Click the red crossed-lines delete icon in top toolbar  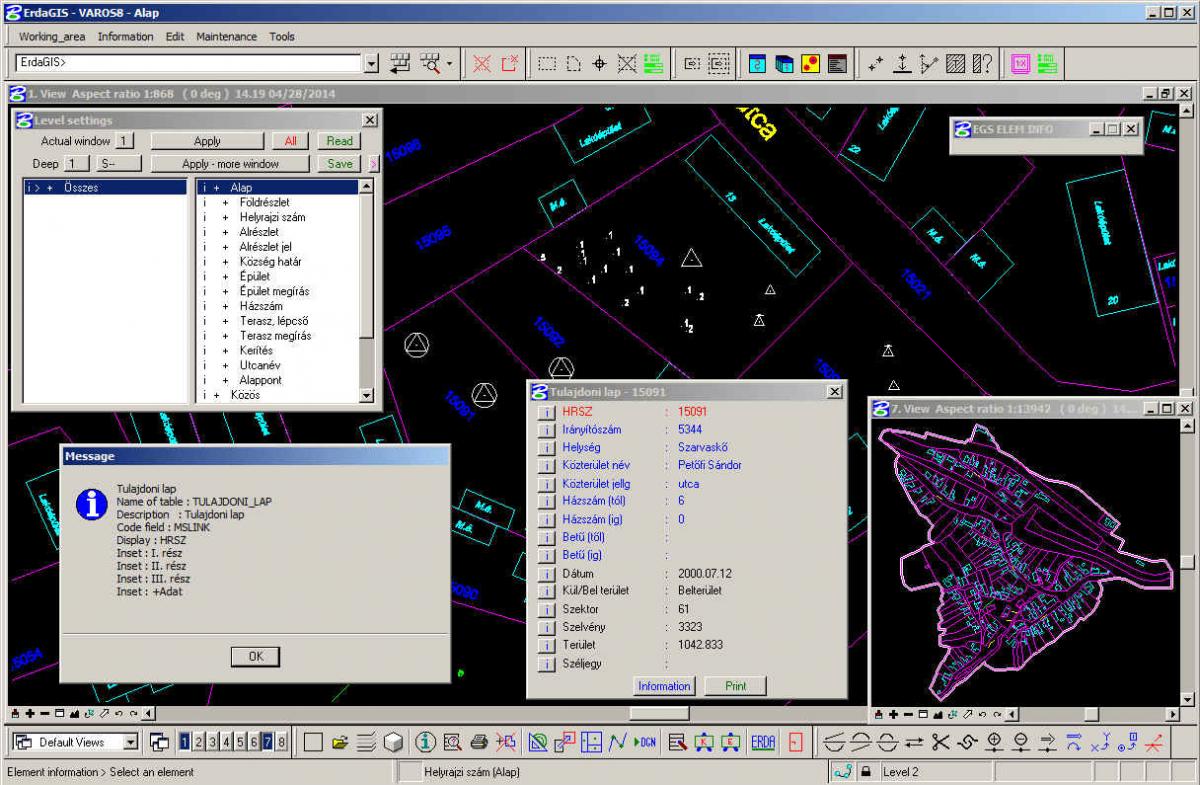point(482,63)
